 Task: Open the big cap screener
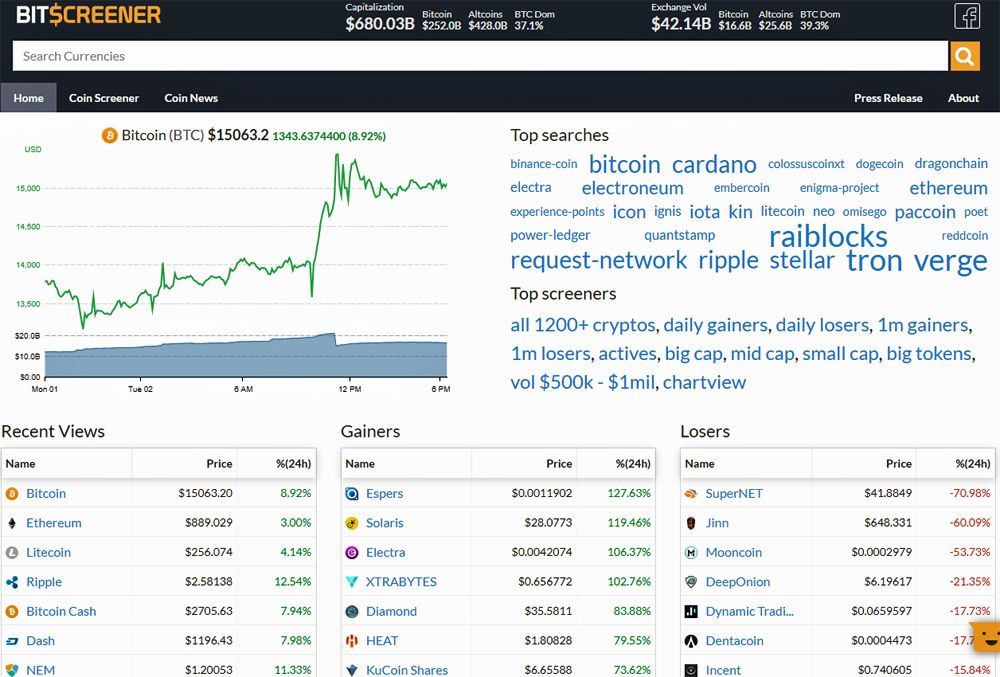[x=694, y=354]
